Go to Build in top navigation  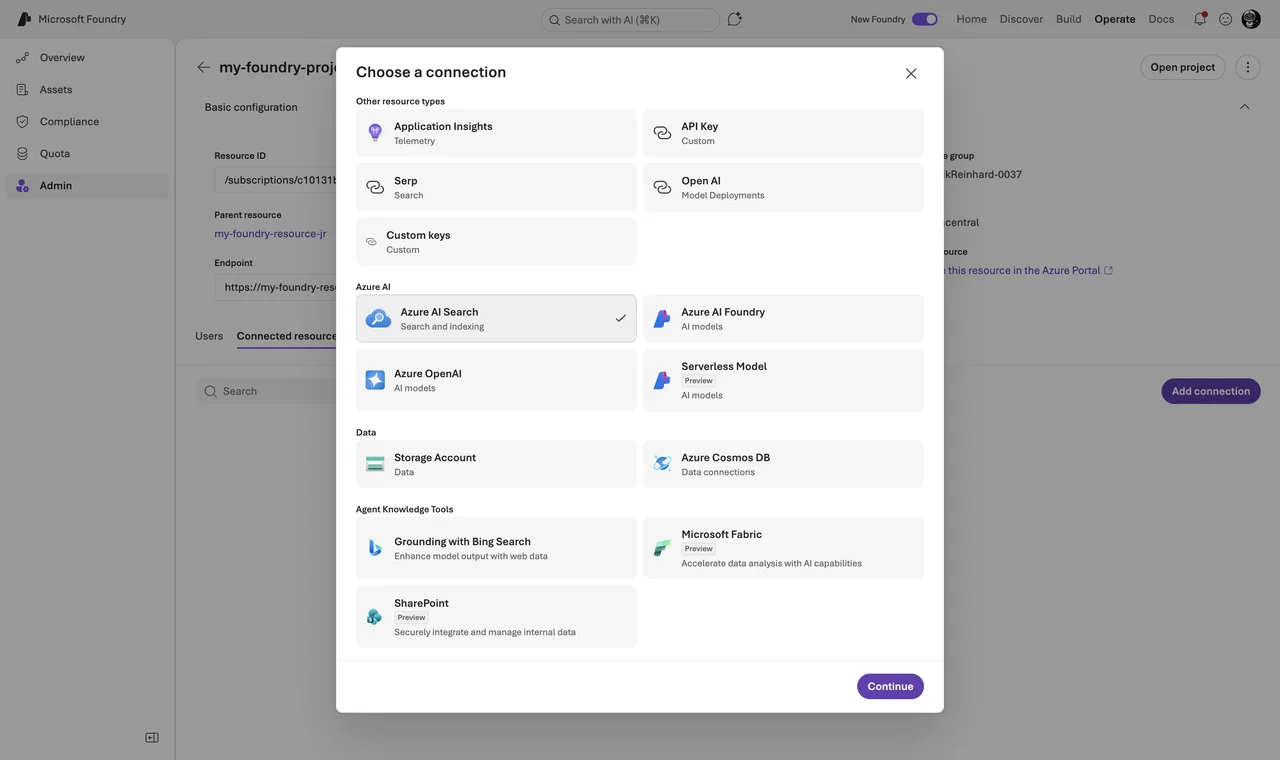1068,19
